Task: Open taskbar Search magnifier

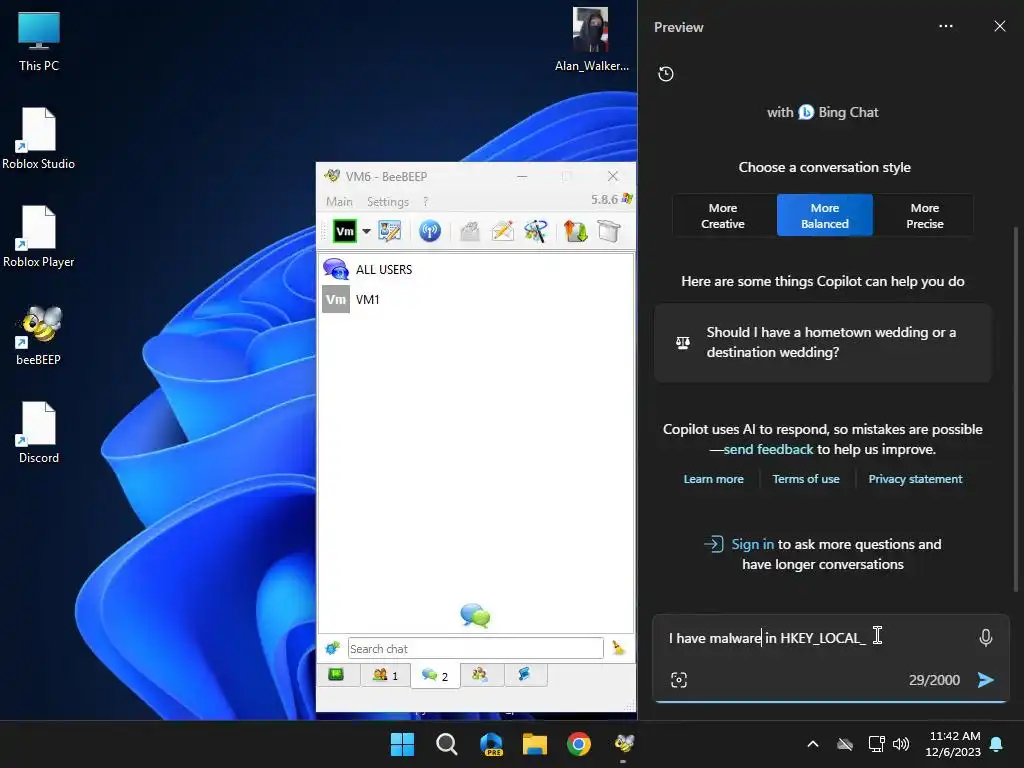Action: pos(447,744)
